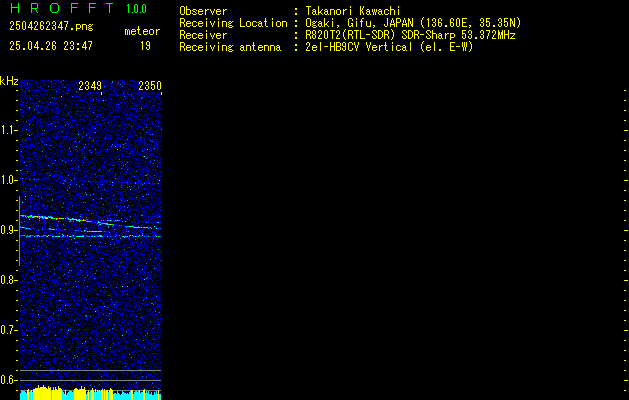Click the Receiving antenna label
The height and width of the screenshot is (400, 629).
230,47
